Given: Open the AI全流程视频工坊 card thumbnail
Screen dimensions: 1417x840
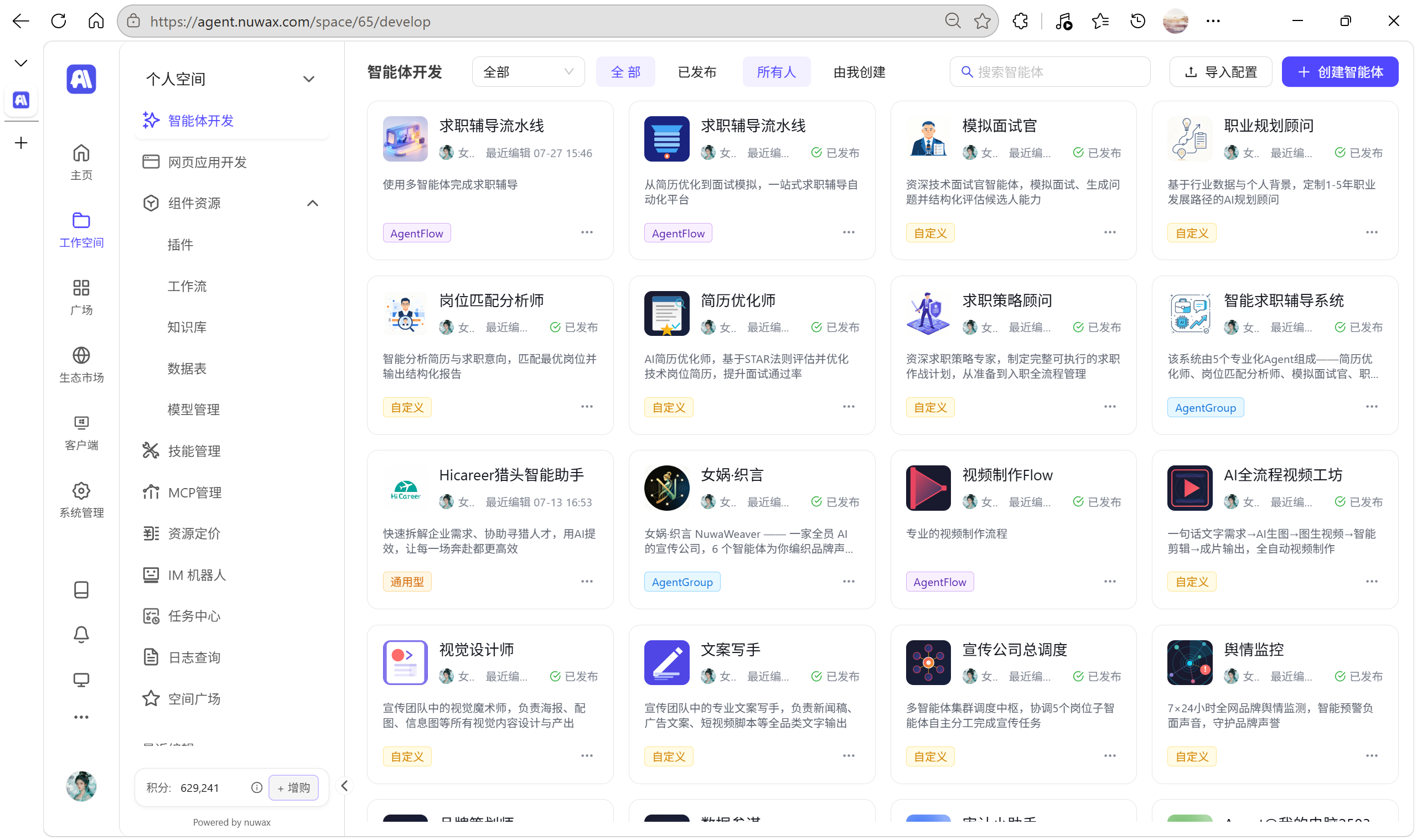Looking at the screenshot, I should coord(1190,489).
